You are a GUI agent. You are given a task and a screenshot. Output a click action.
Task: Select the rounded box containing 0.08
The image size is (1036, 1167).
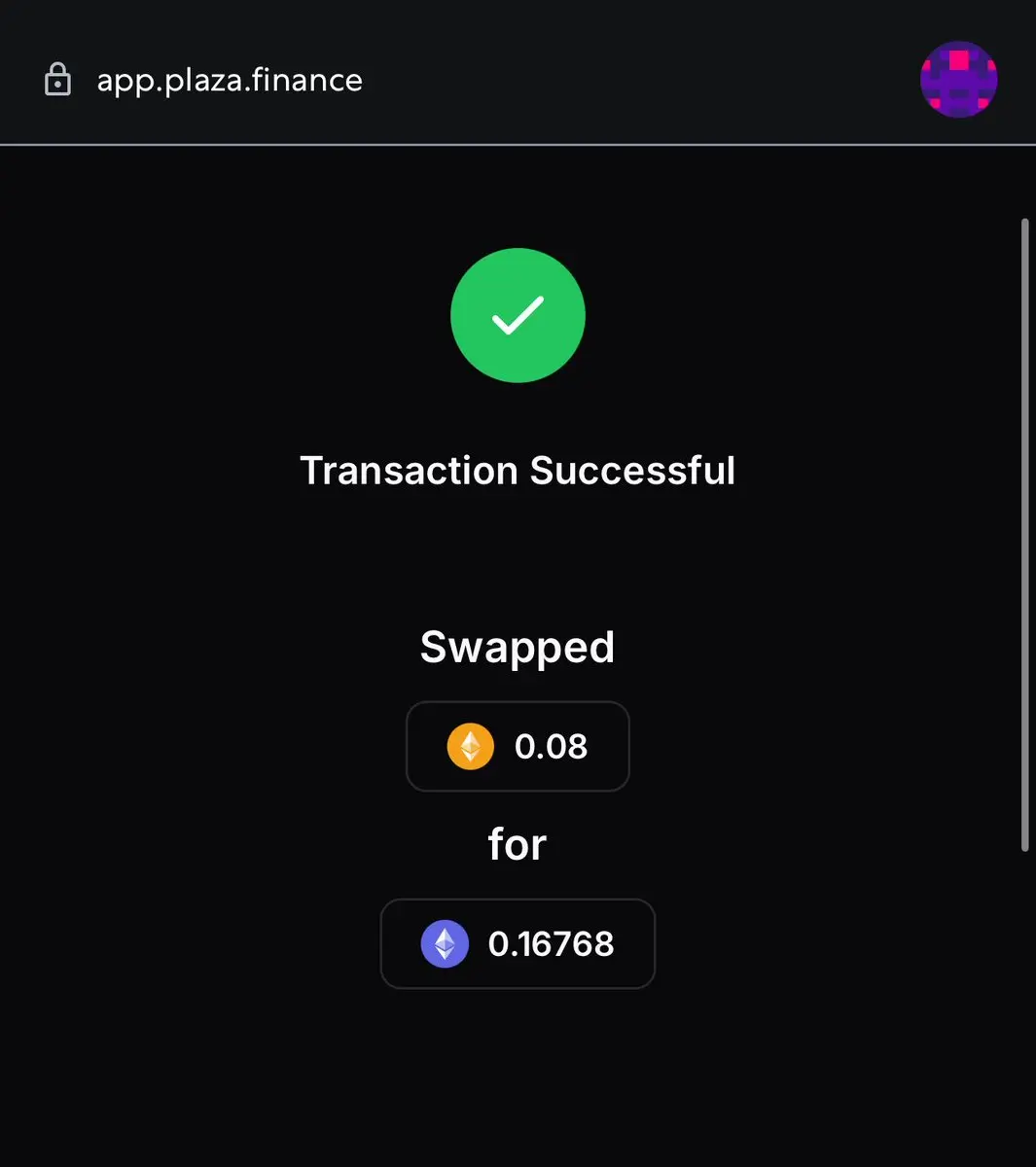(x=518, y=746)
